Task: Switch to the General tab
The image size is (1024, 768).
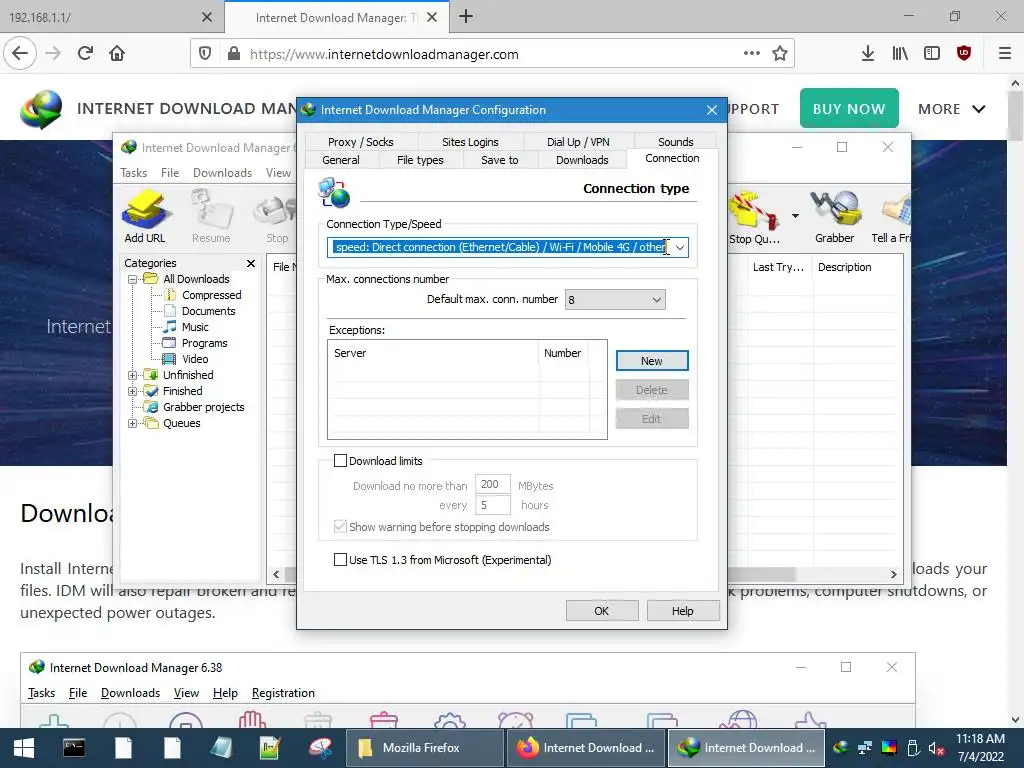Action: point(341,160)
